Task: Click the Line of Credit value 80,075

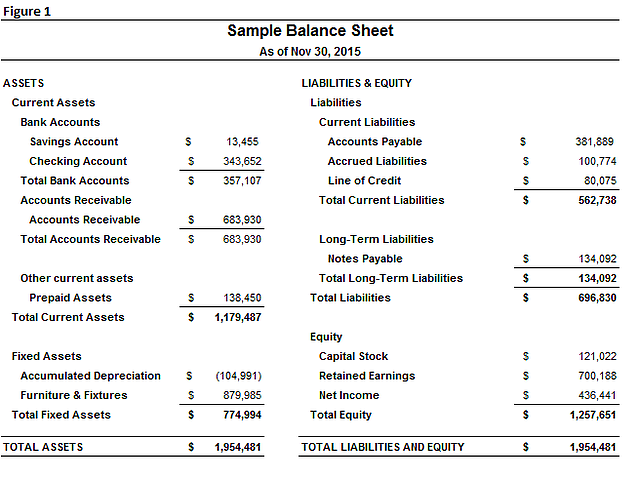Action: [597, 181]
